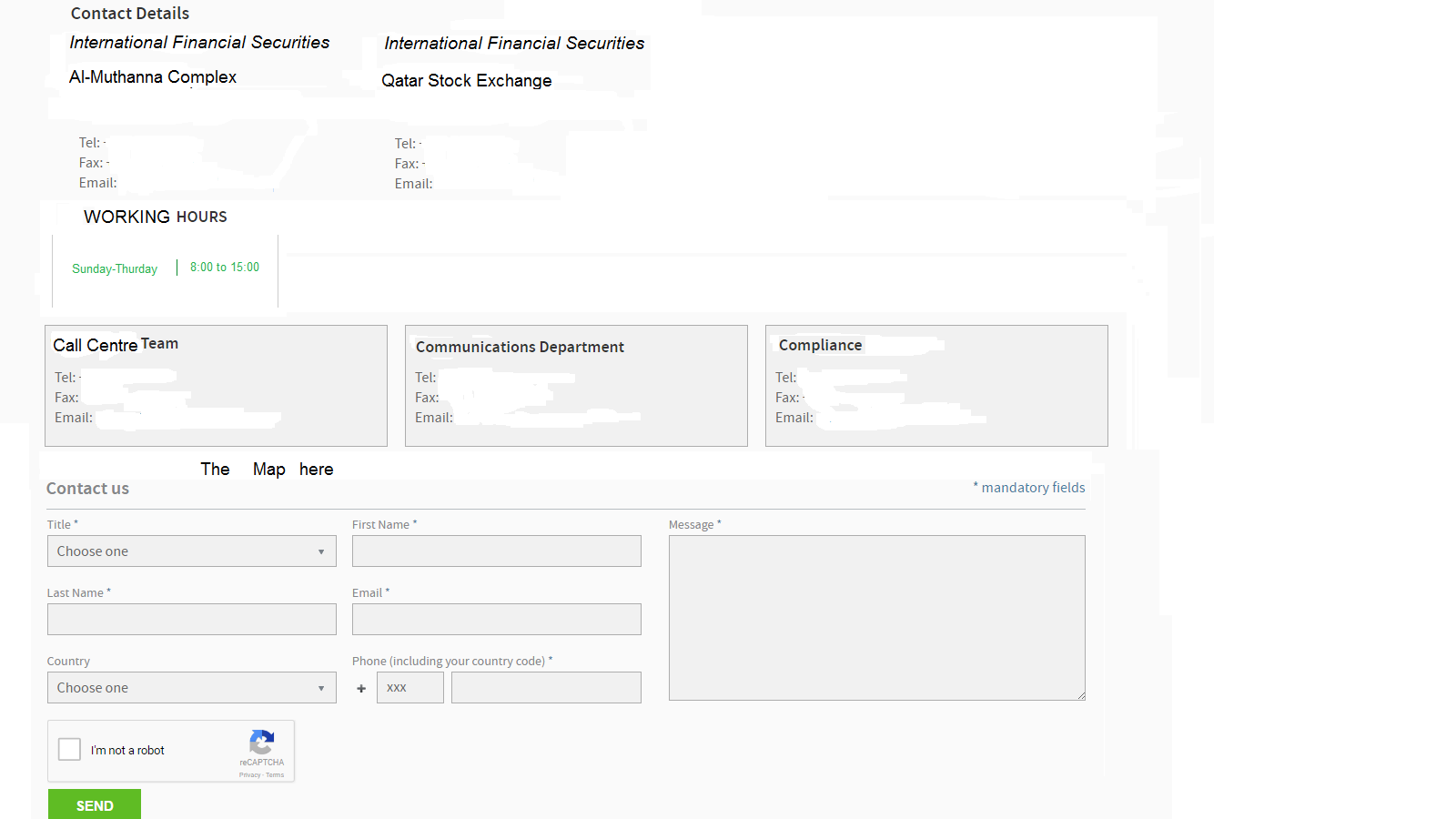The height and width of the screenshot is (819, 1456).
Task: Click Fax label in Communications Department box
Action: pyautogui.click(x=427, y=398)
